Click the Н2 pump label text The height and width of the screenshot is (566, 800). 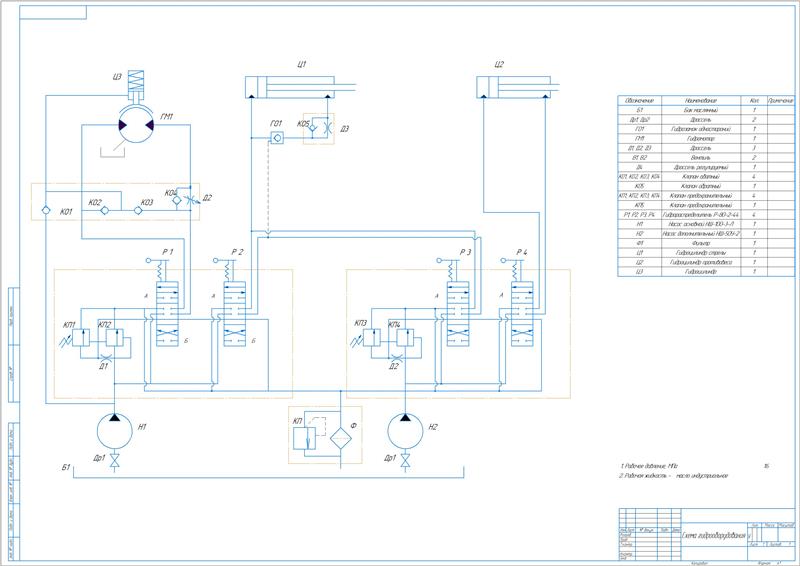pyautogui.click(x=433, y=427)
